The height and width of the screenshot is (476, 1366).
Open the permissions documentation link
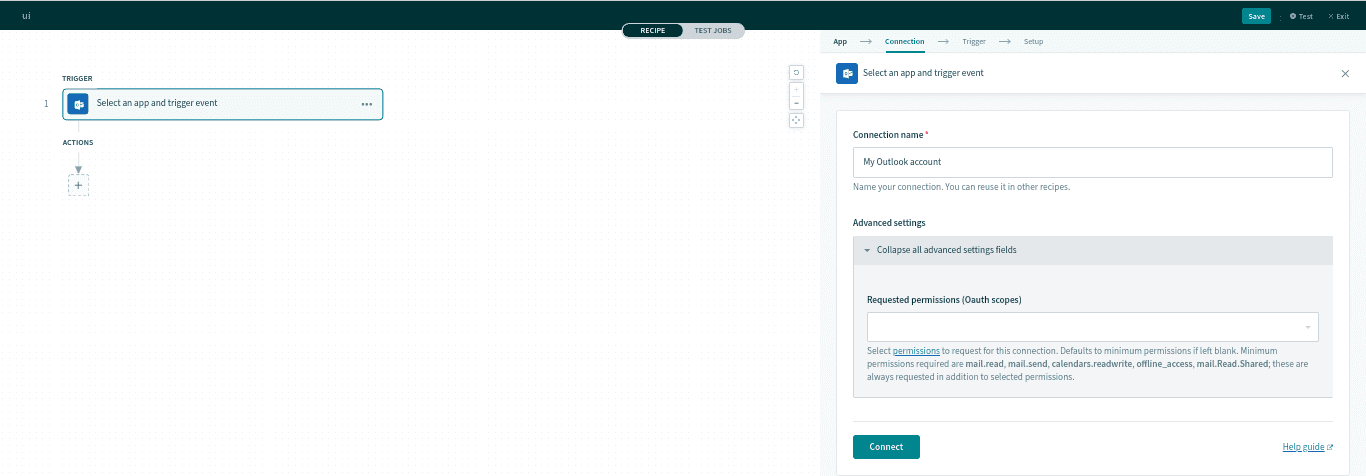pyautogui.click(x=916, y=351)
